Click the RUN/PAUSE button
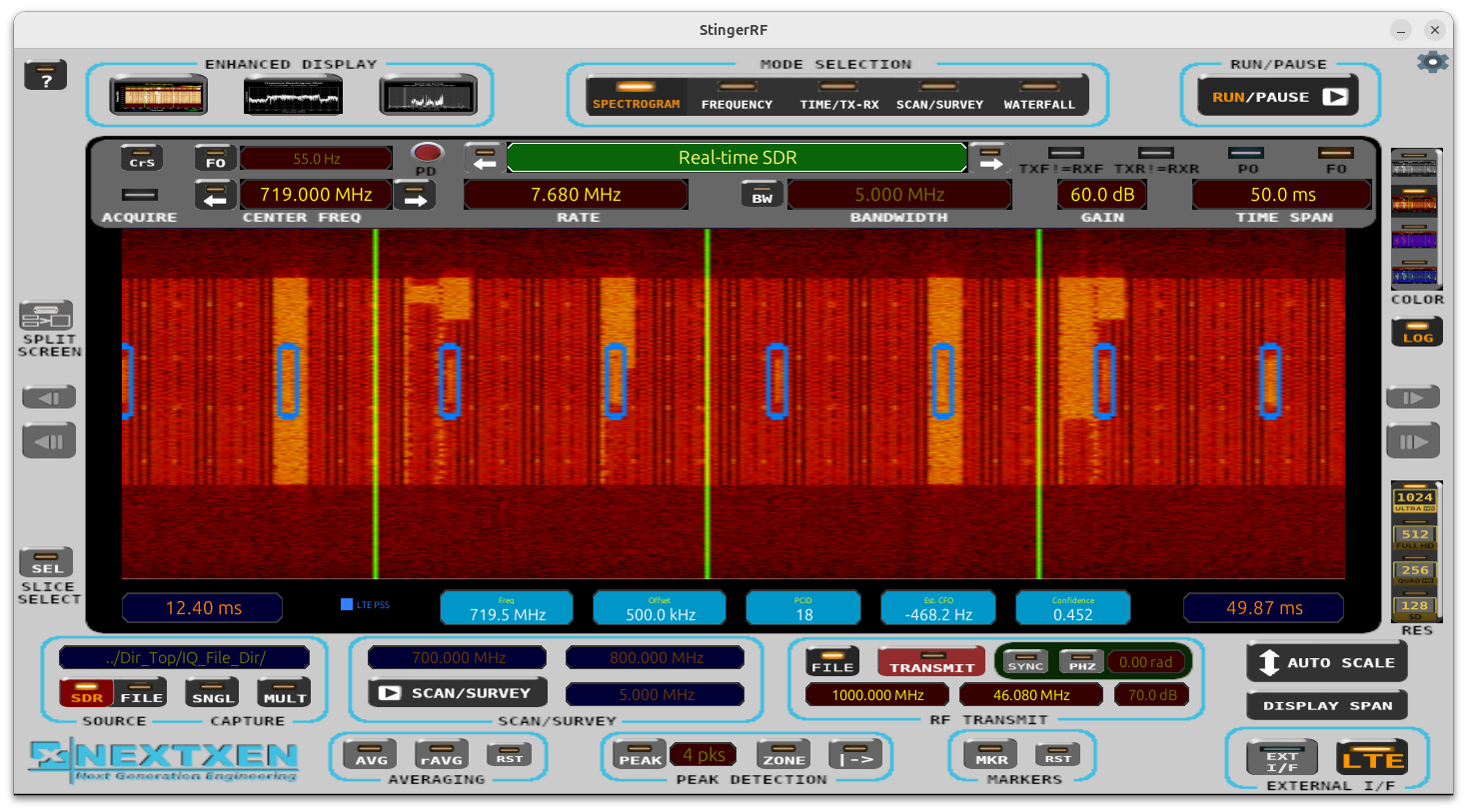 (x=1279, y=97)
